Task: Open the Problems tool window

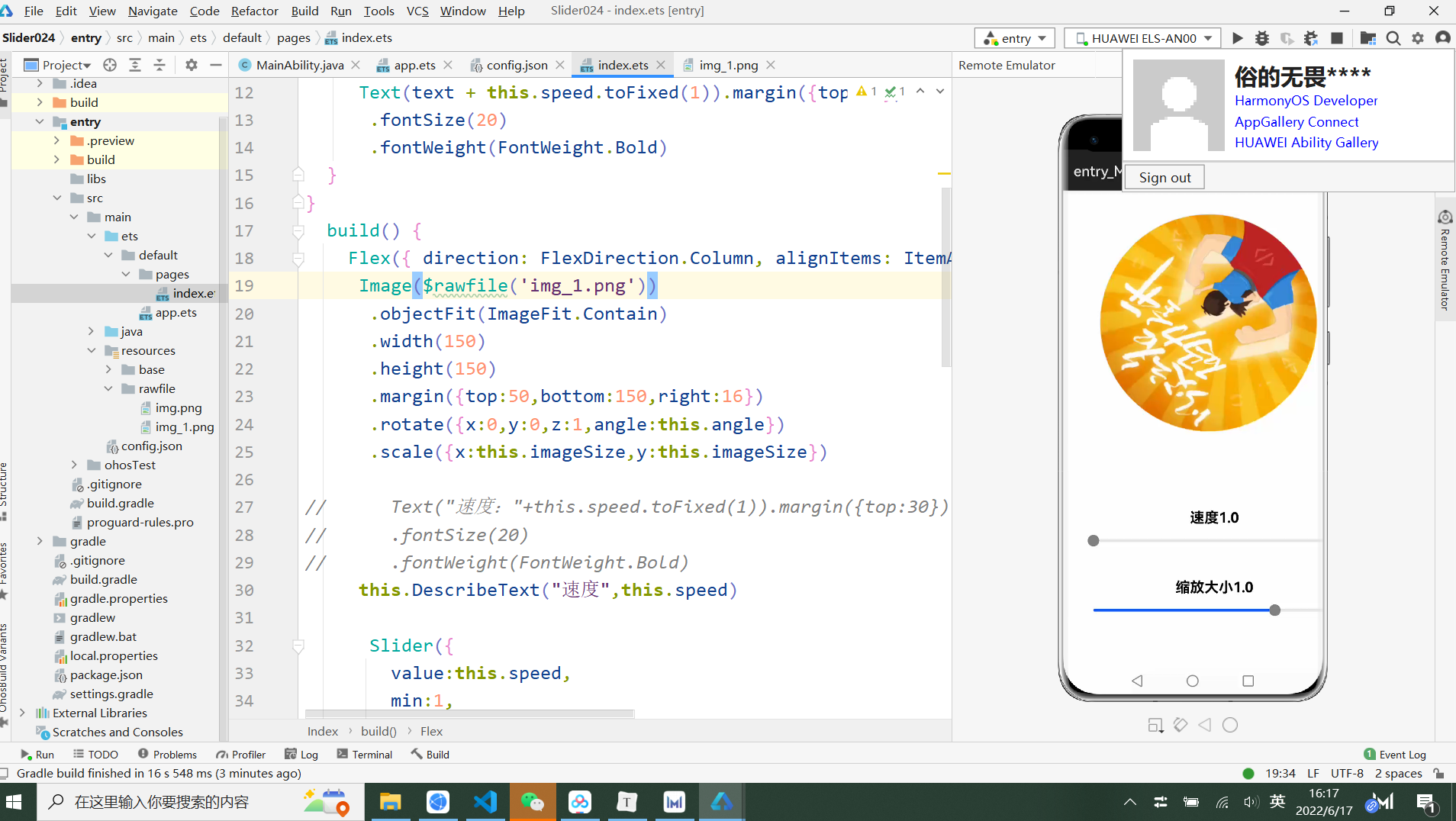Action: (x=167, y=755)
